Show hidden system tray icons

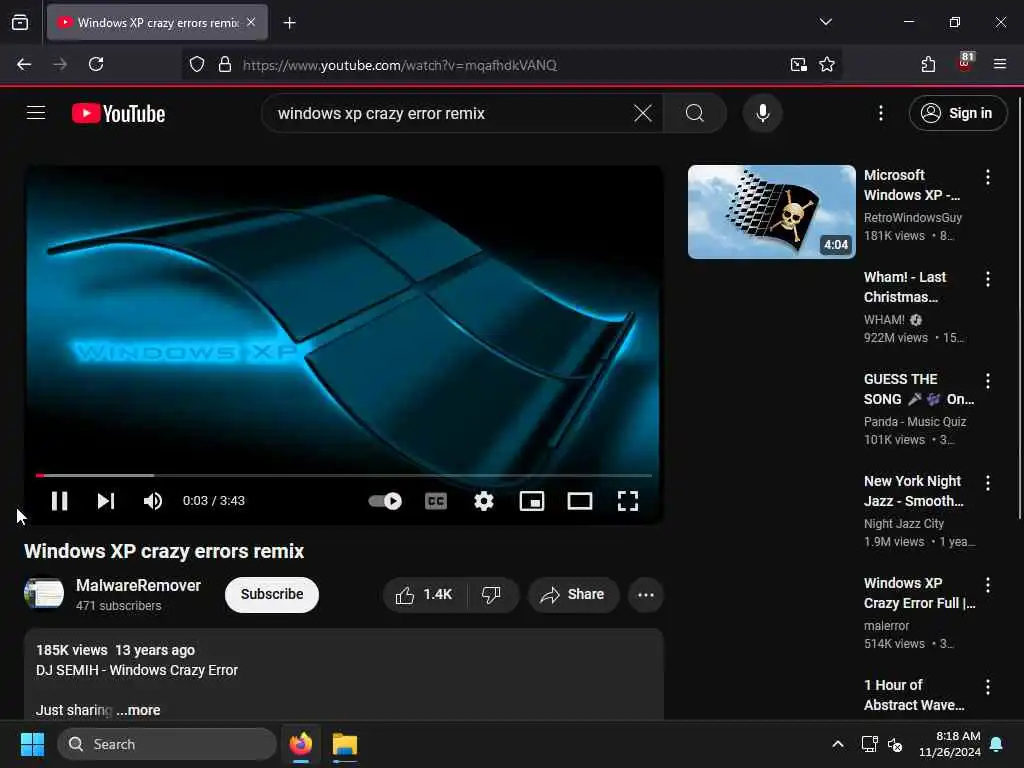tap(837, 744)
